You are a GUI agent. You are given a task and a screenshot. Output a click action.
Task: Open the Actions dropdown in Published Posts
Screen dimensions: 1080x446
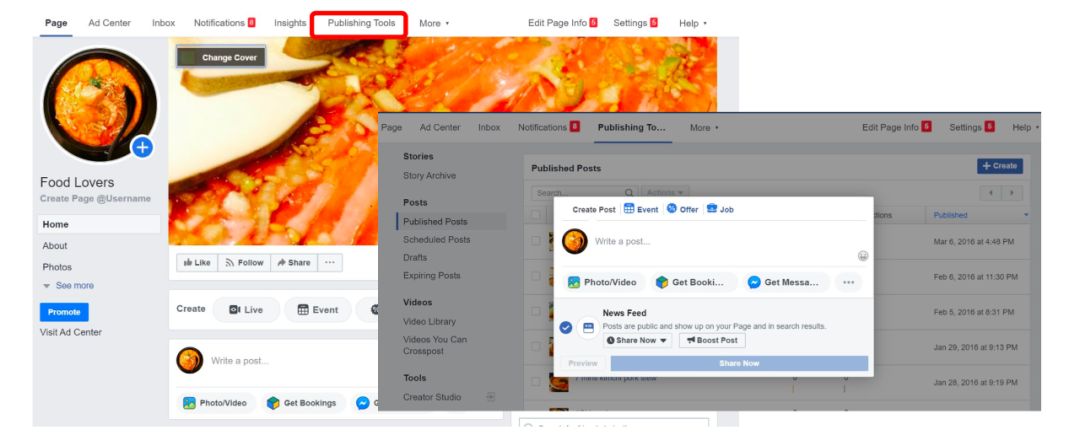(x=665, y=193)
